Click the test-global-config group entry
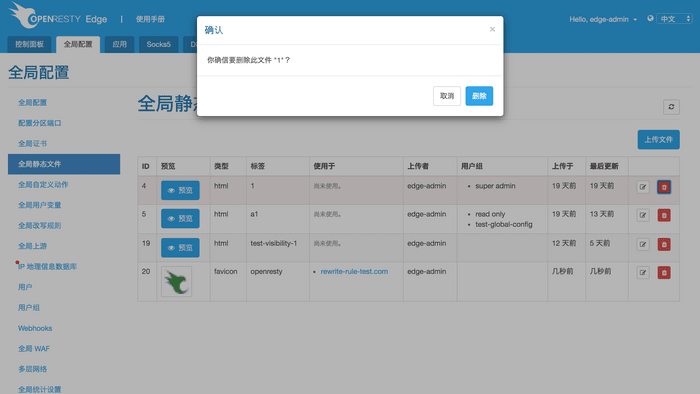This screenshot has height=394, width=700. [x=504, y=224]
